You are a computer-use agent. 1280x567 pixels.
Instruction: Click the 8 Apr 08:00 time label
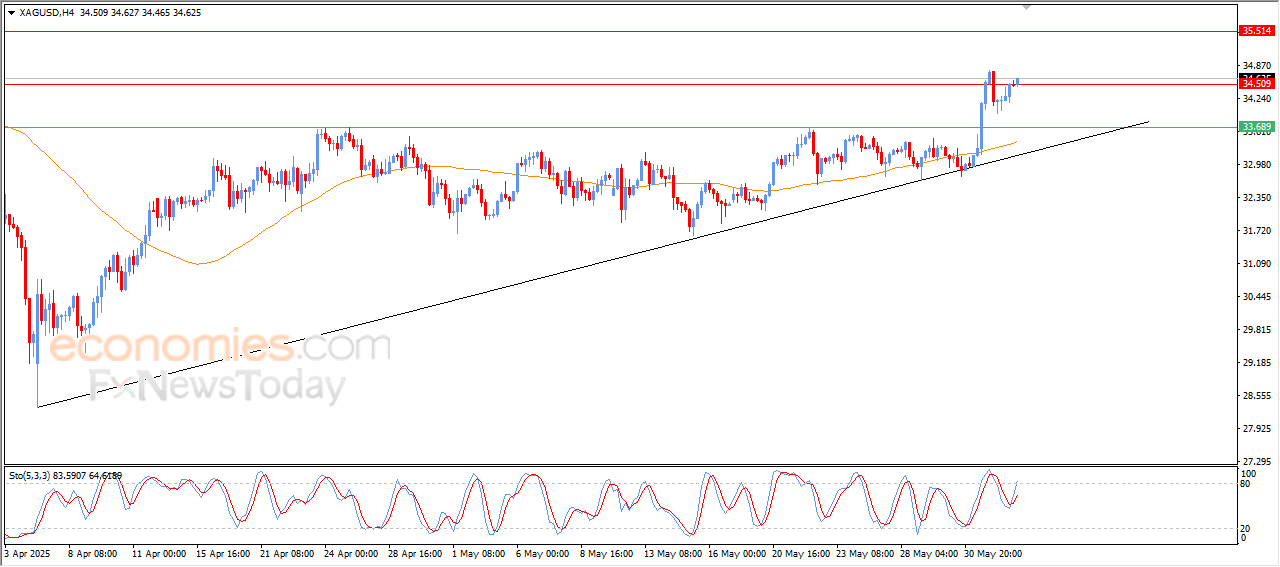[x=92, y=552]
